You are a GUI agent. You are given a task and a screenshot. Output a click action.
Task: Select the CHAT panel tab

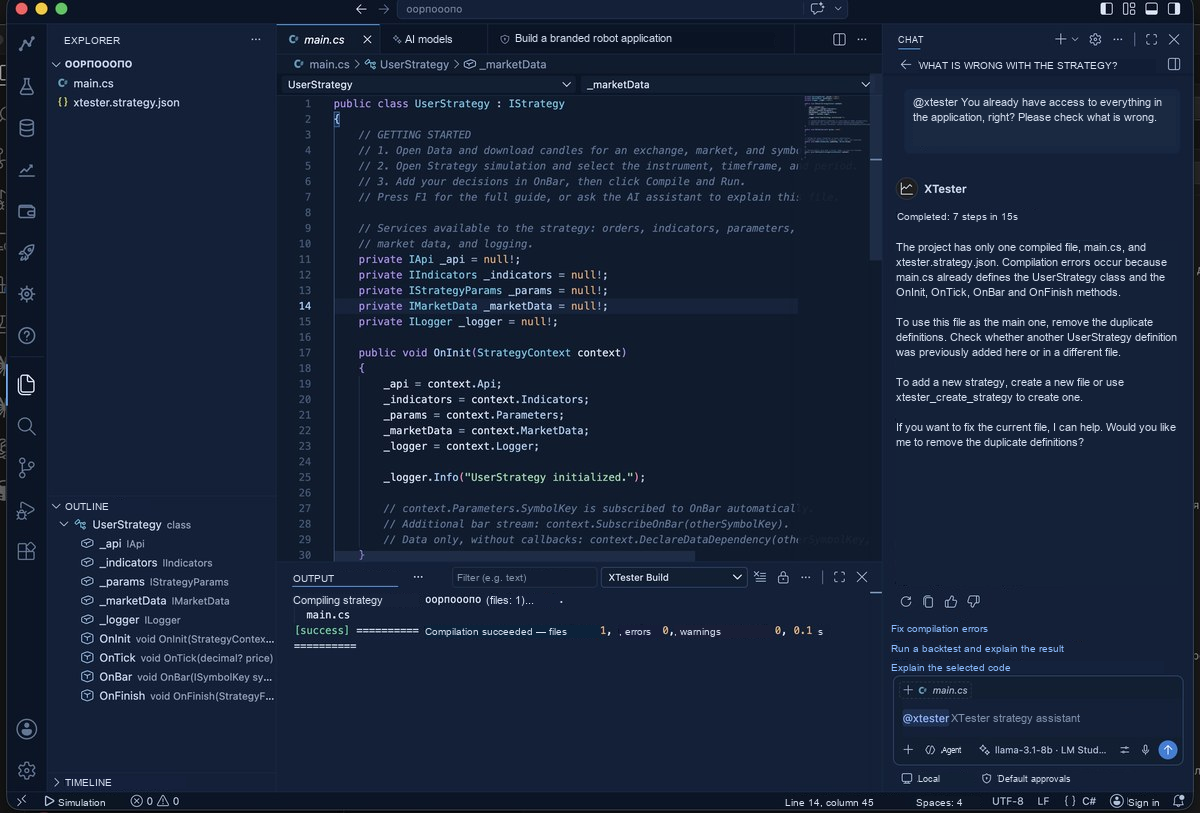pyautogui.click(x=910, y=40)
